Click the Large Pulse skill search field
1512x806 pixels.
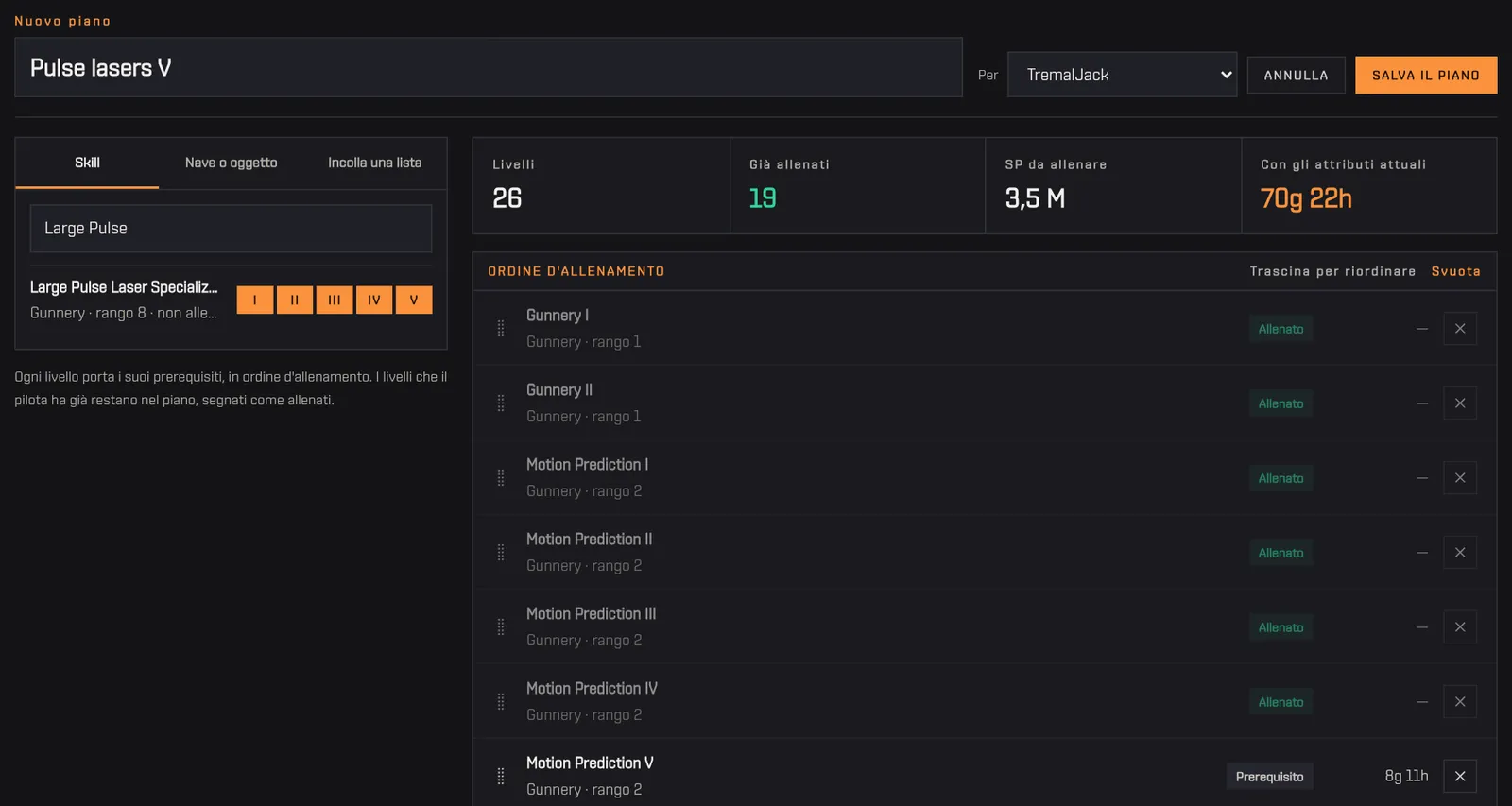(231, 229)
